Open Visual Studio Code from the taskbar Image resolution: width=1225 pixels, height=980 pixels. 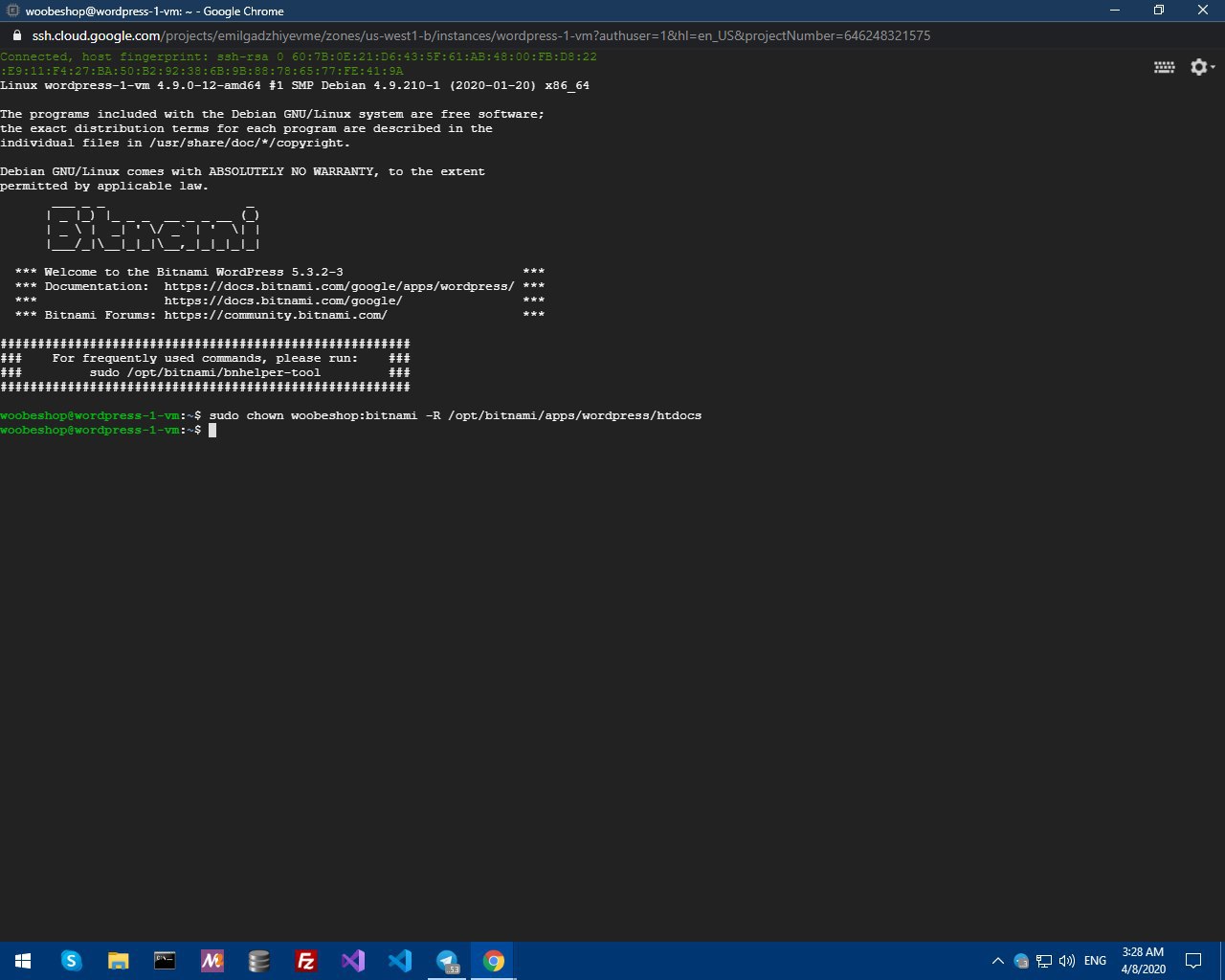click(x=399, y=961)
